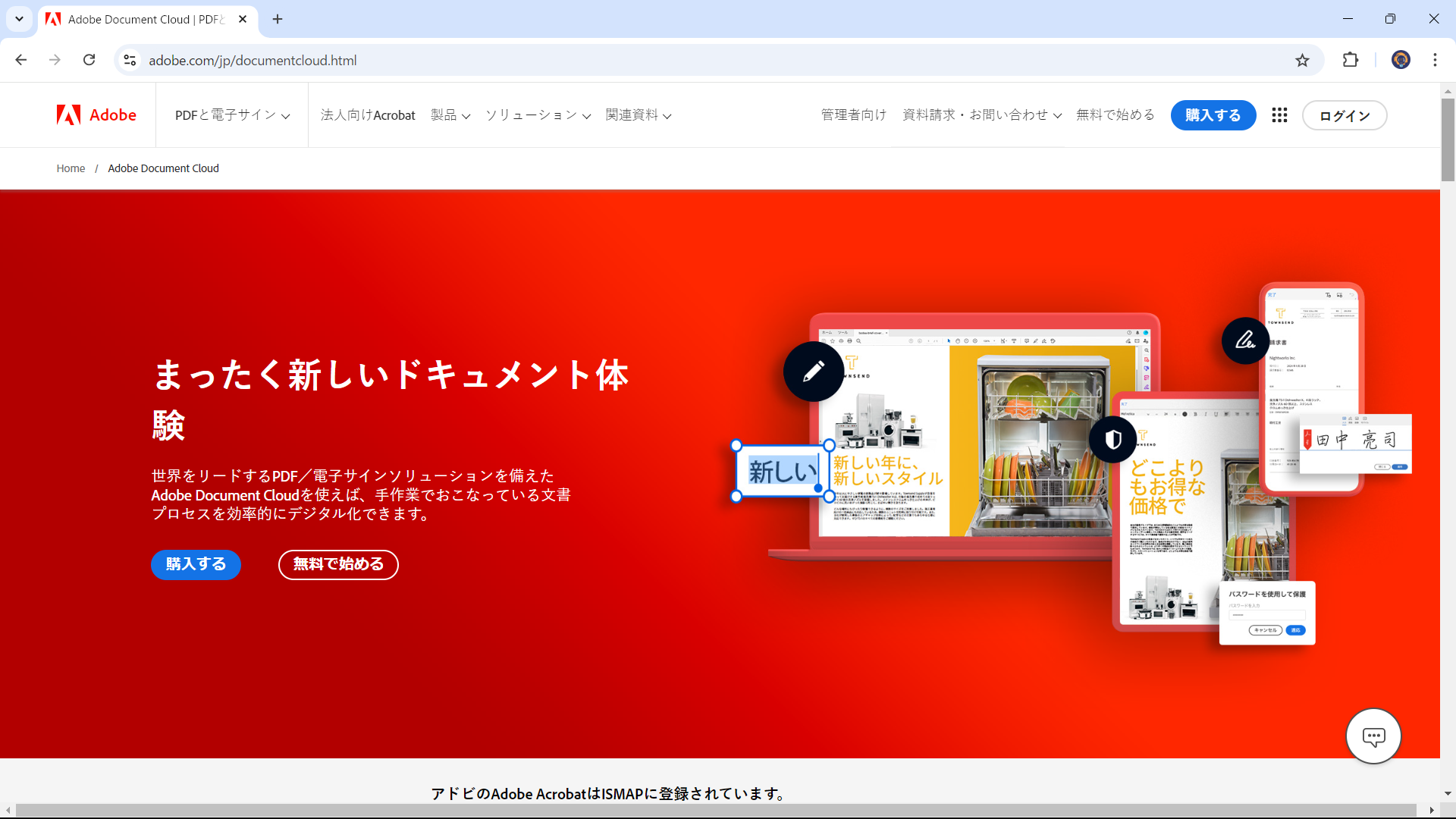Image resolution: width=1456 pixels, height=819 pixels.
Task: Open the Chrome extensions puzzle icon
Action: tap(1351, 60)
